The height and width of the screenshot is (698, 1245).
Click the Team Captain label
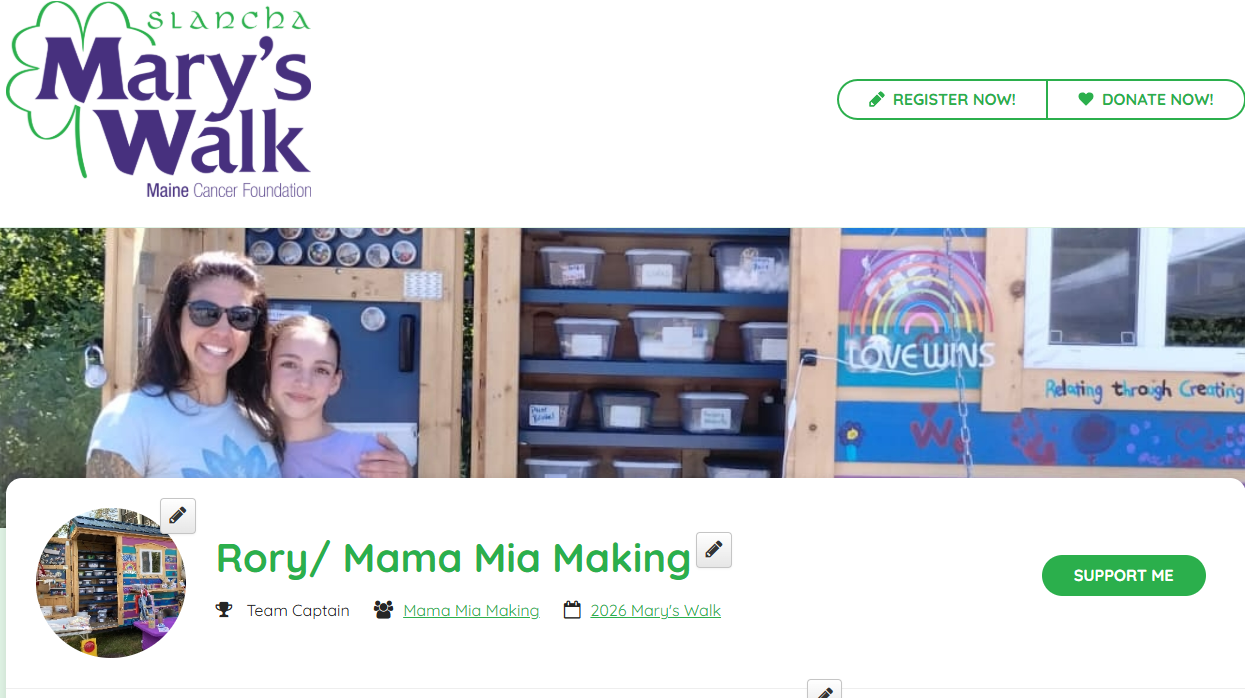(298, 610)
